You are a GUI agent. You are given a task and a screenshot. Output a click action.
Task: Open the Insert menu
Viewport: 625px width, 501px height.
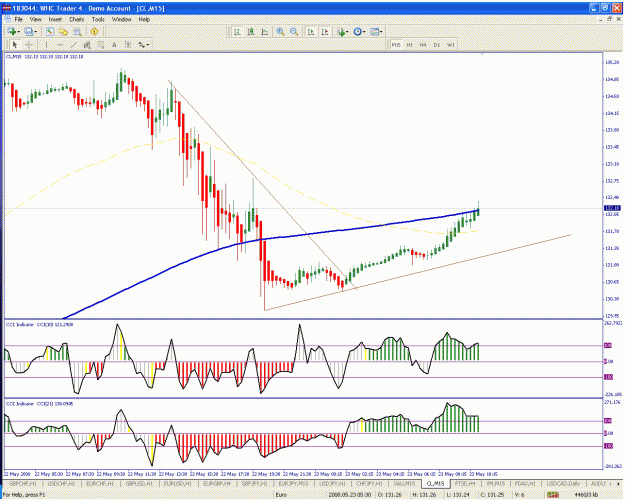click(x=55, y=19)
